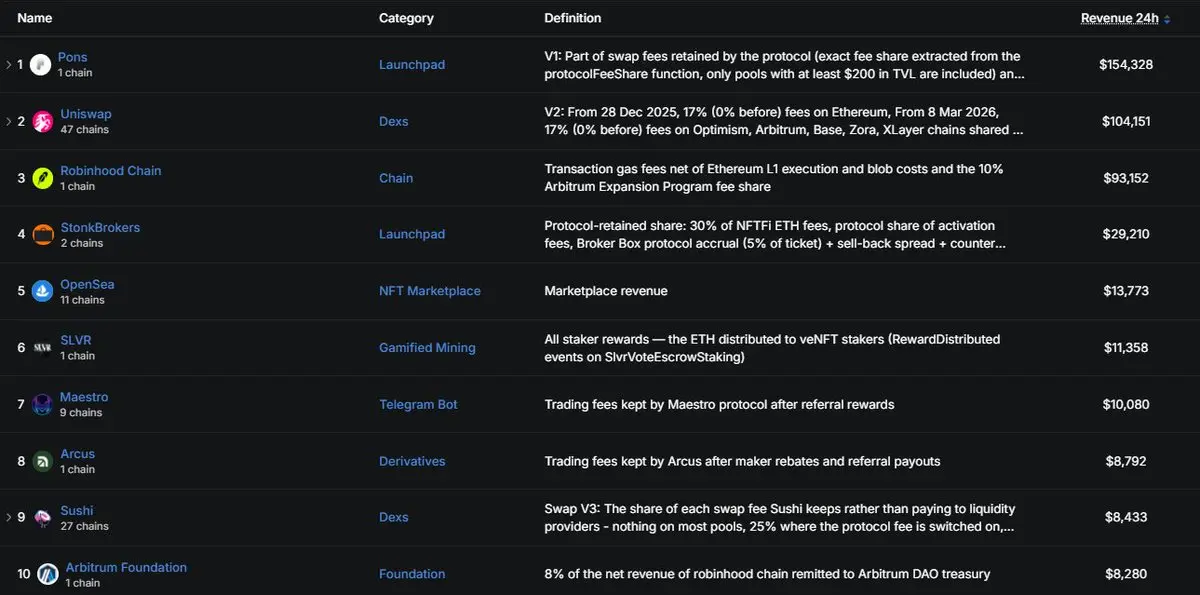The width and height of the screenshot is (1200, 595).
Task: Click the $13,773 revenue value
Action: point(1126,291)
